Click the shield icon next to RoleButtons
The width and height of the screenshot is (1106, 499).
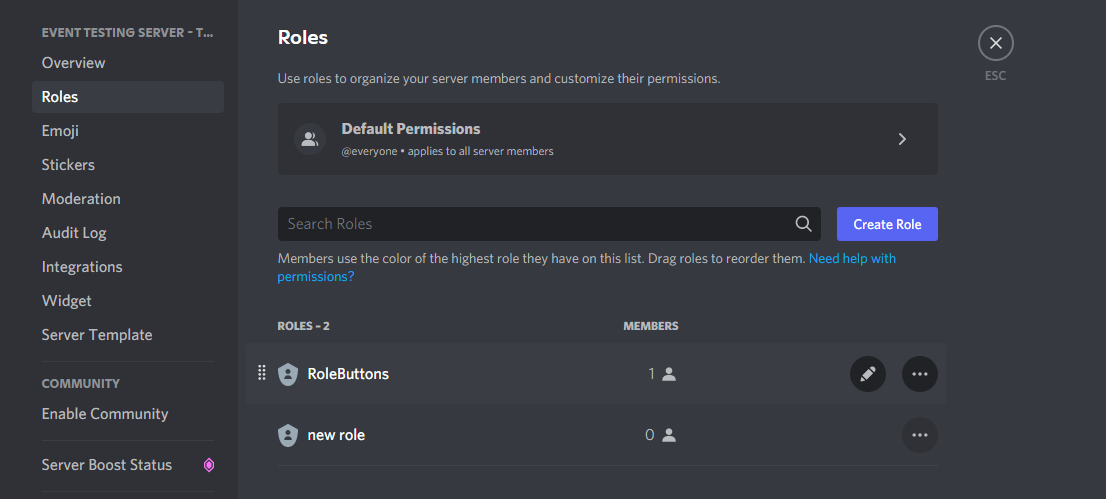(x=288, y=374)
